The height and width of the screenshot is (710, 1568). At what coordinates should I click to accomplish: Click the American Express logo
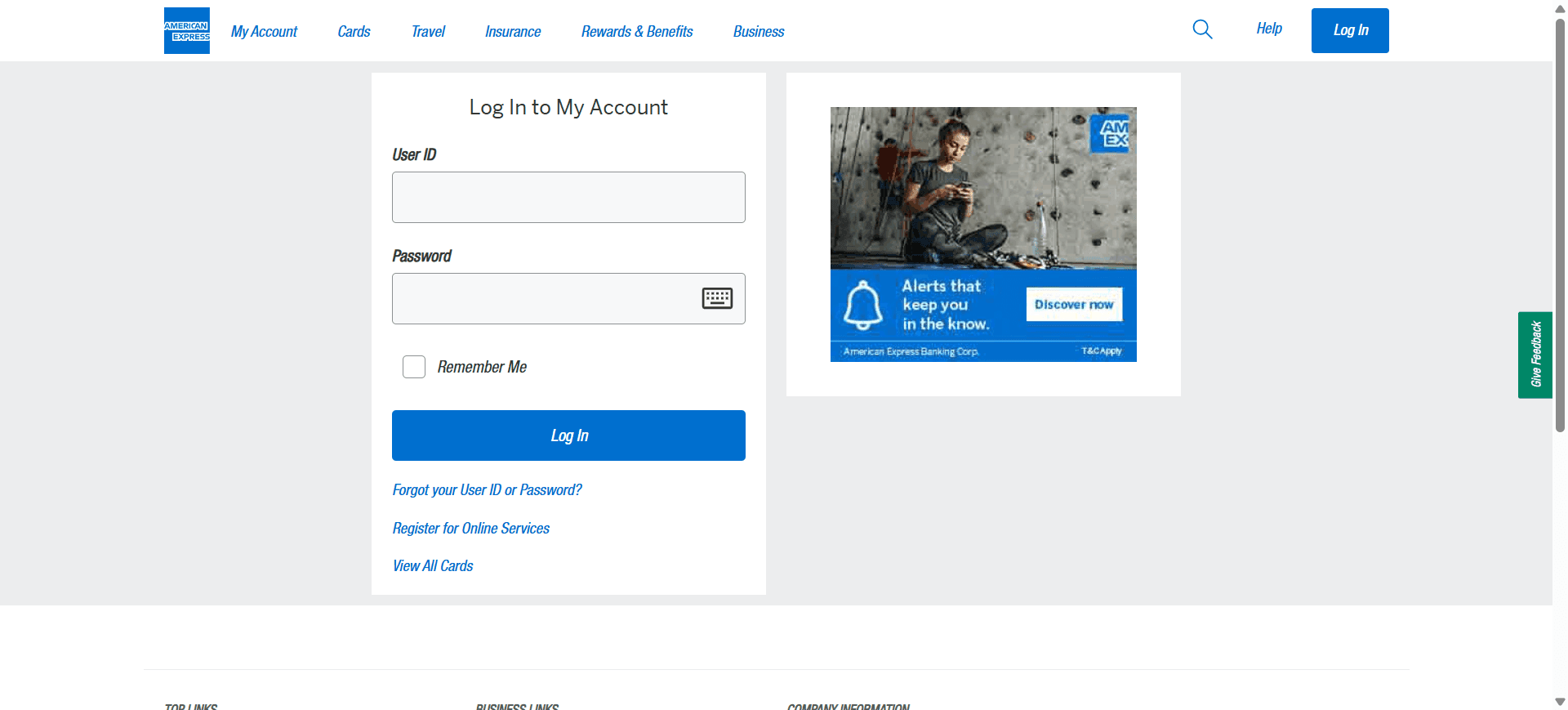click(187, 30)
